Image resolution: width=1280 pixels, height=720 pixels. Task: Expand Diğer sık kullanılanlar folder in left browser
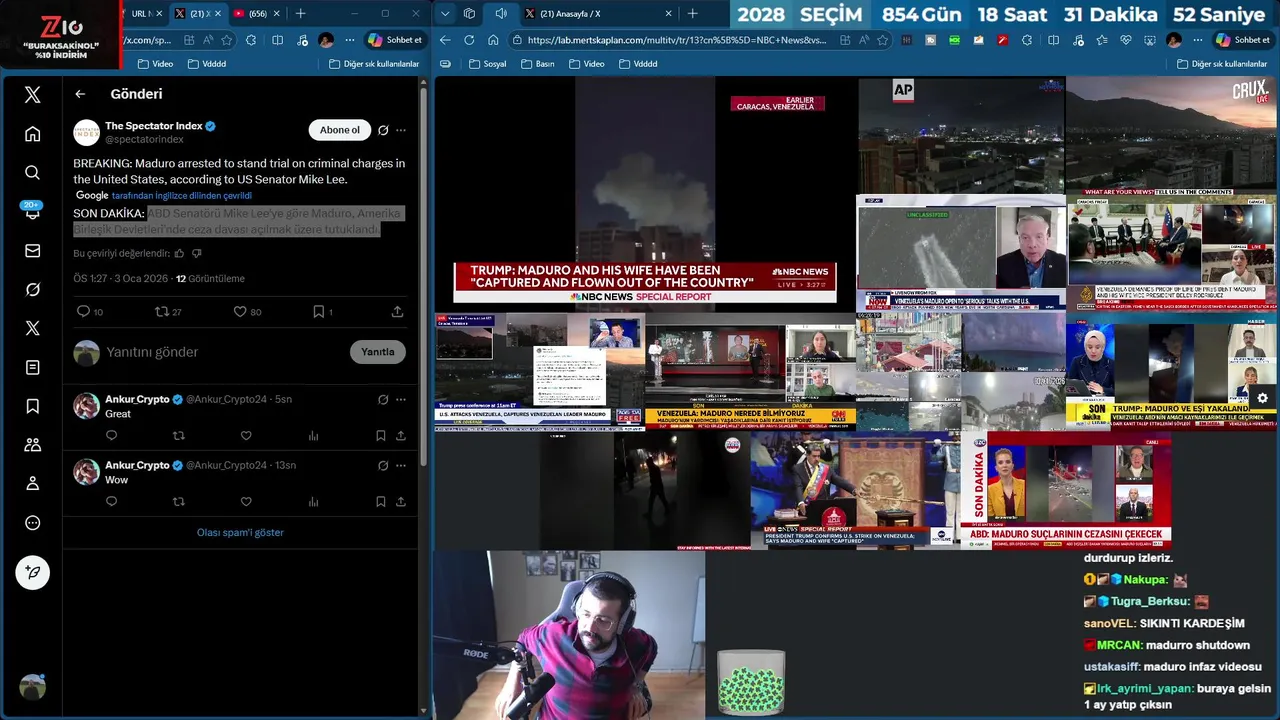click(374, 64)
